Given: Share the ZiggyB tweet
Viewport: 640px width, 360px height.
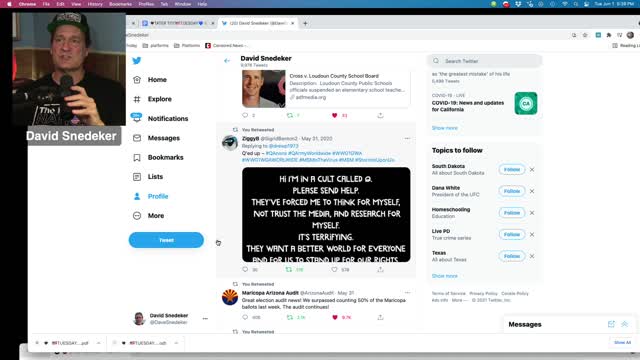Looking at the screenshot, I should (x=380, y=269).
